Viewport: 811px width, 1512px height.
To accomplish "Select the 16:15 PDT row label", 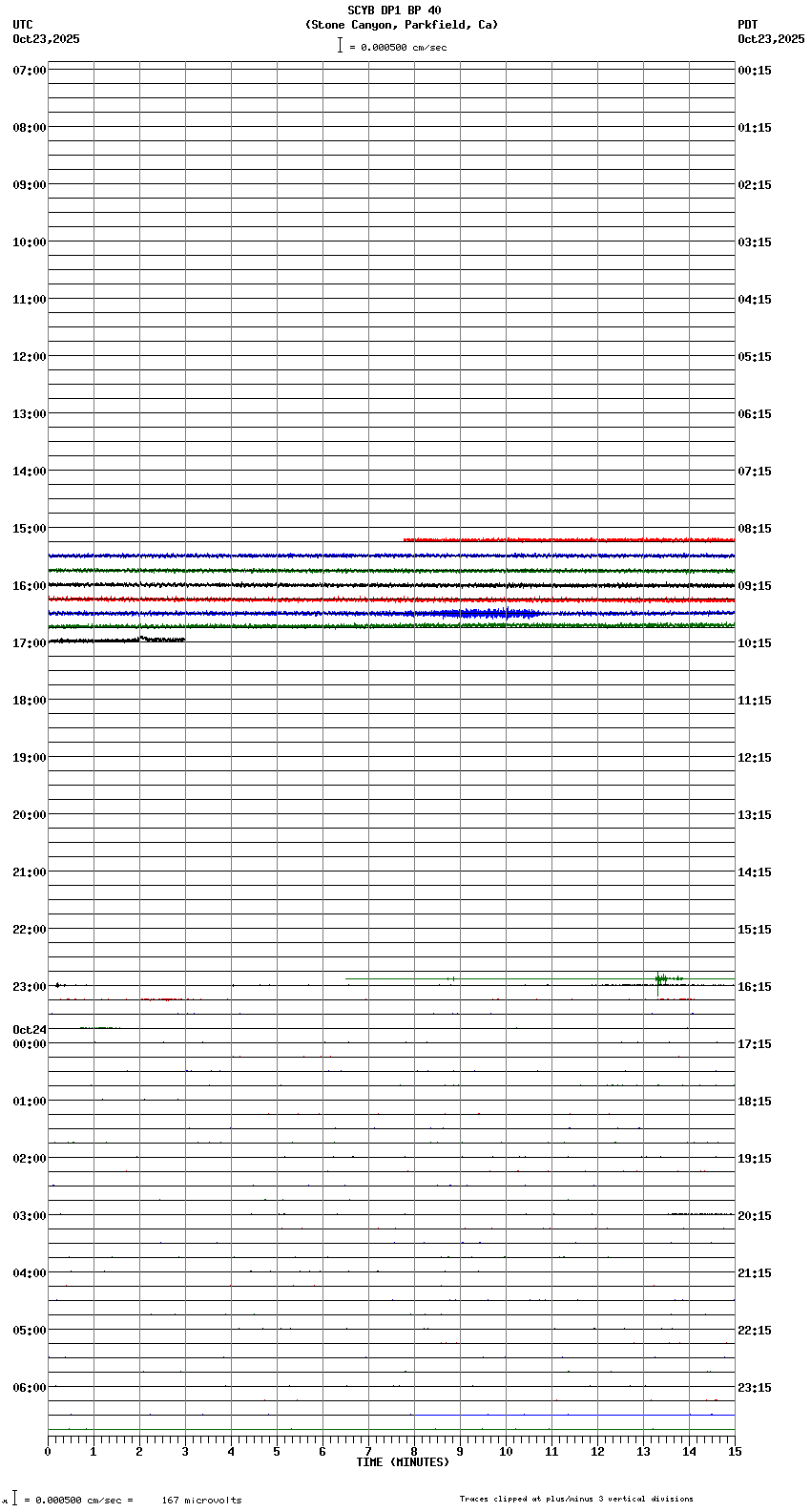I will click(x=755, y=987).
